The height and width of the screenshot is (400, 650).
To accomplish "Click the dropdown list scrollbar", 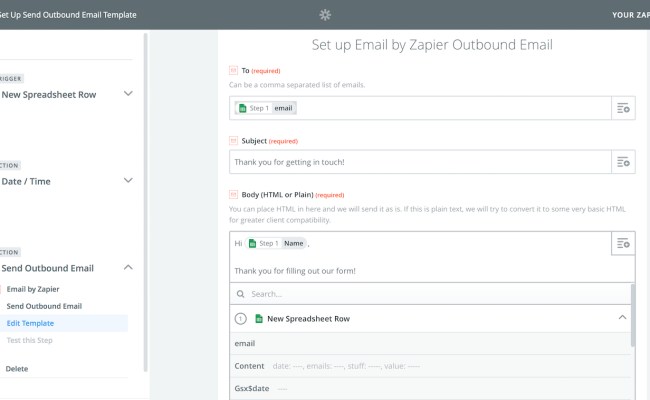I will (633, 315).
